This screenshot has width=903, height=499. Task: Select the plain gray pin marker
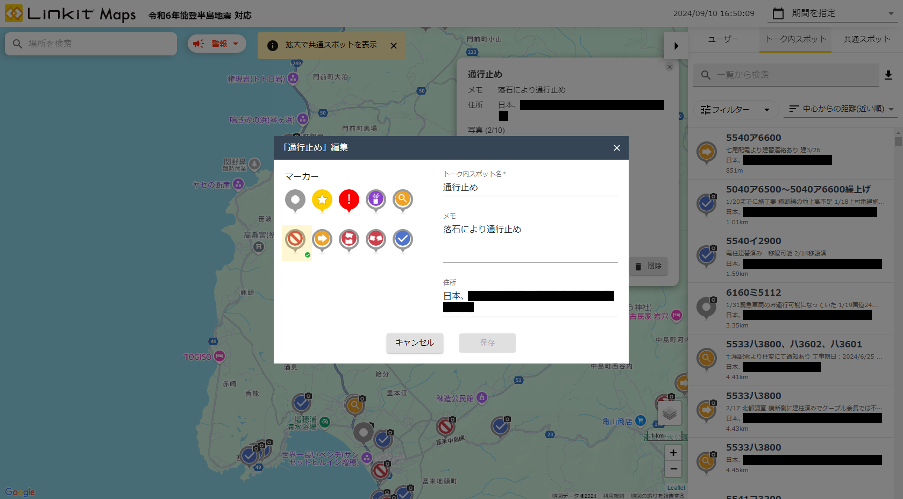[x=295, y=201]
